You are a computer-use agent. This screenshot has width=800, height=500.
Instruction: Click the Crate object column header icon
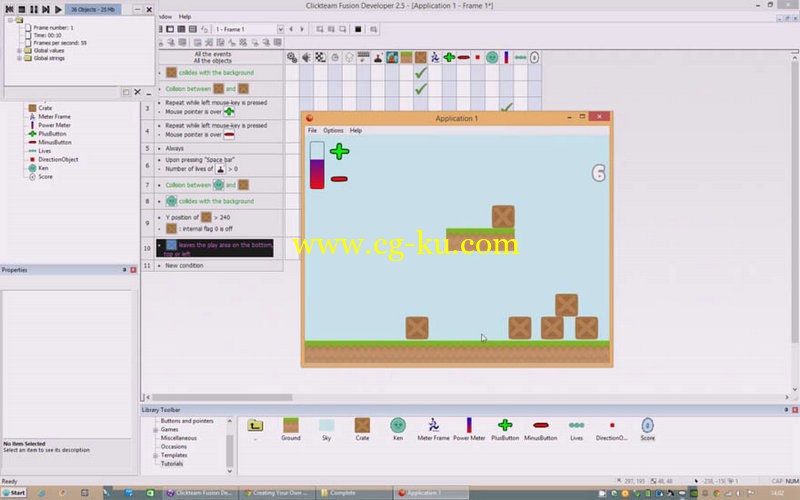[420, 58]
